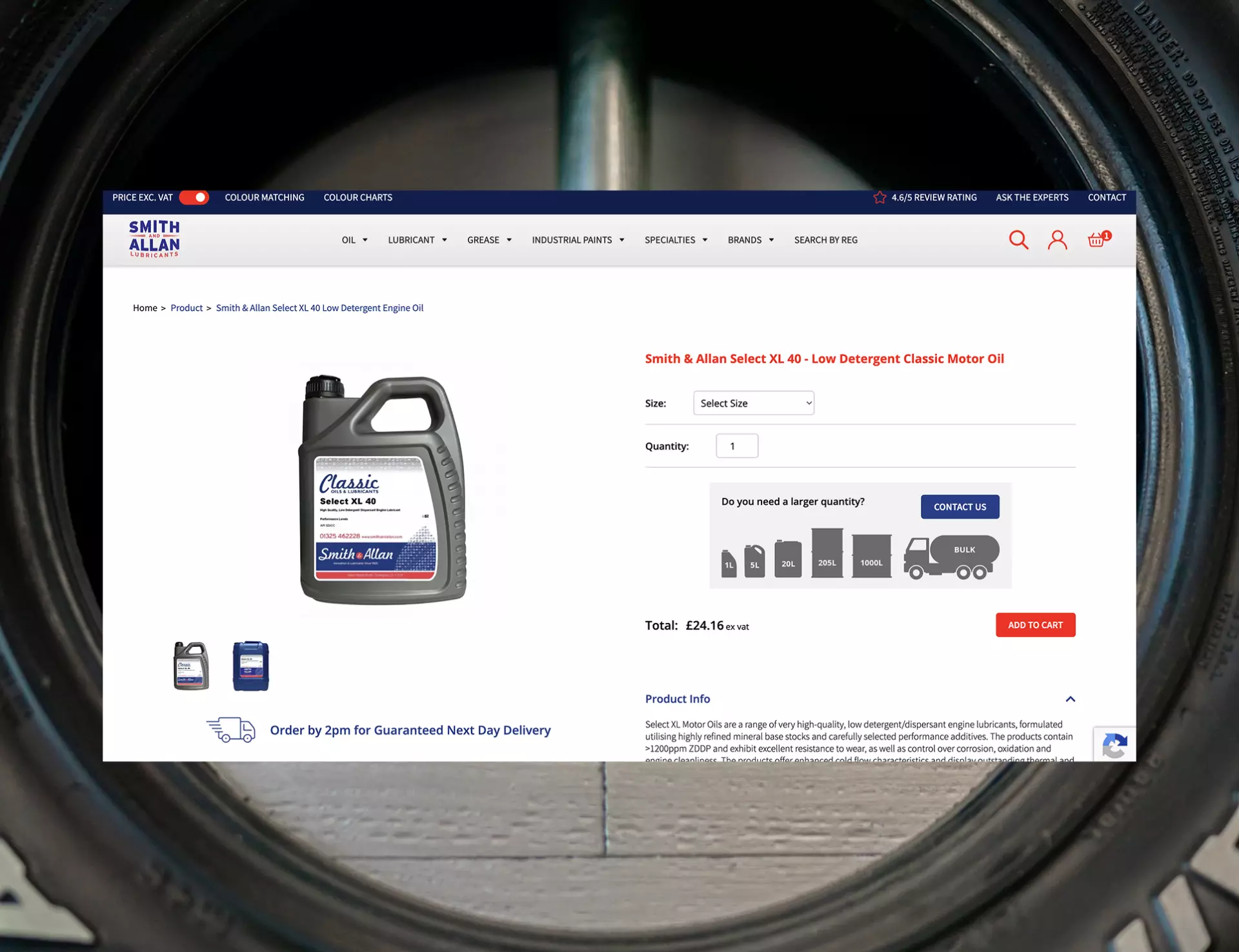Go to SEARCH BY REG

[x=826, y=240]
